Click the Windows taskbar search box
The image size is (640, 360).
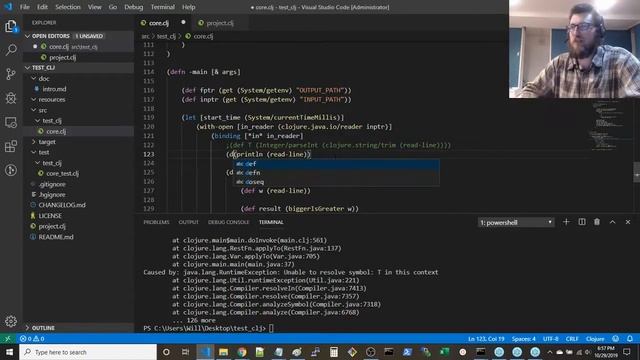click(x=88, y=352)
